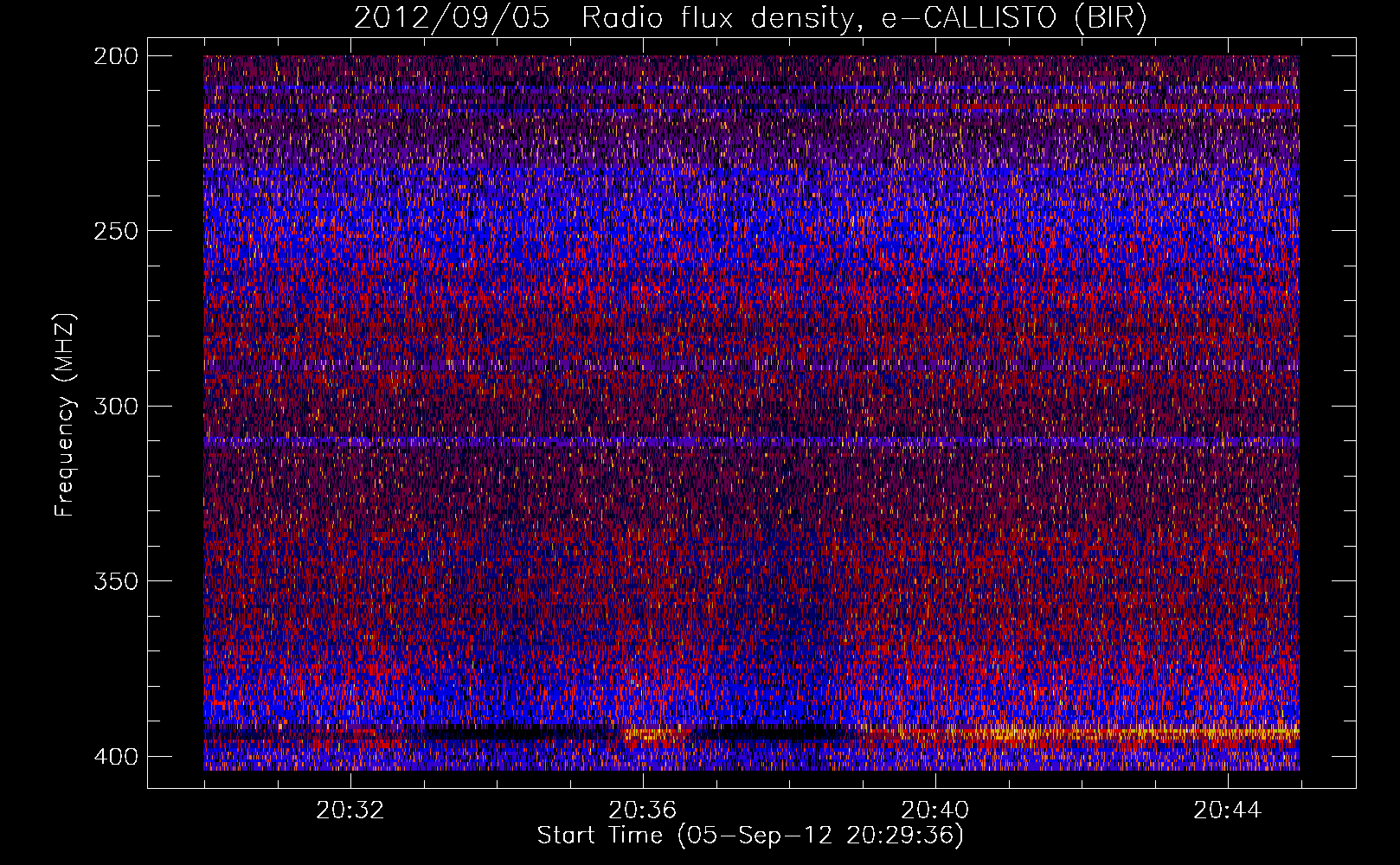The width and height of the screenshot is (1400, 865).
Task: Click the 20:36 time tick label
Action: coord(642,811)
